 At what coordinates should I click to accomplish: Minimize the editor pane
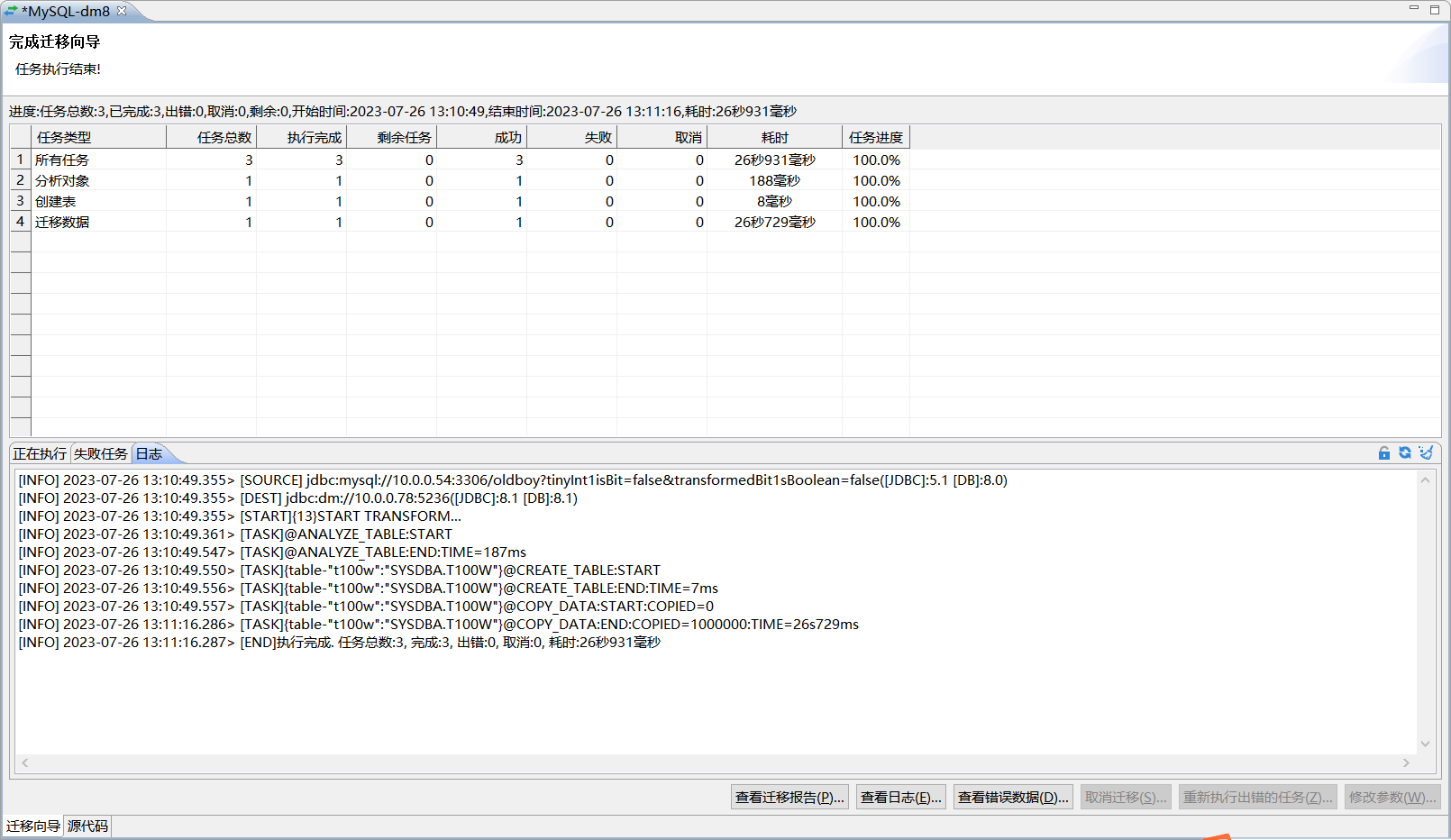(x=1414, y=8)
